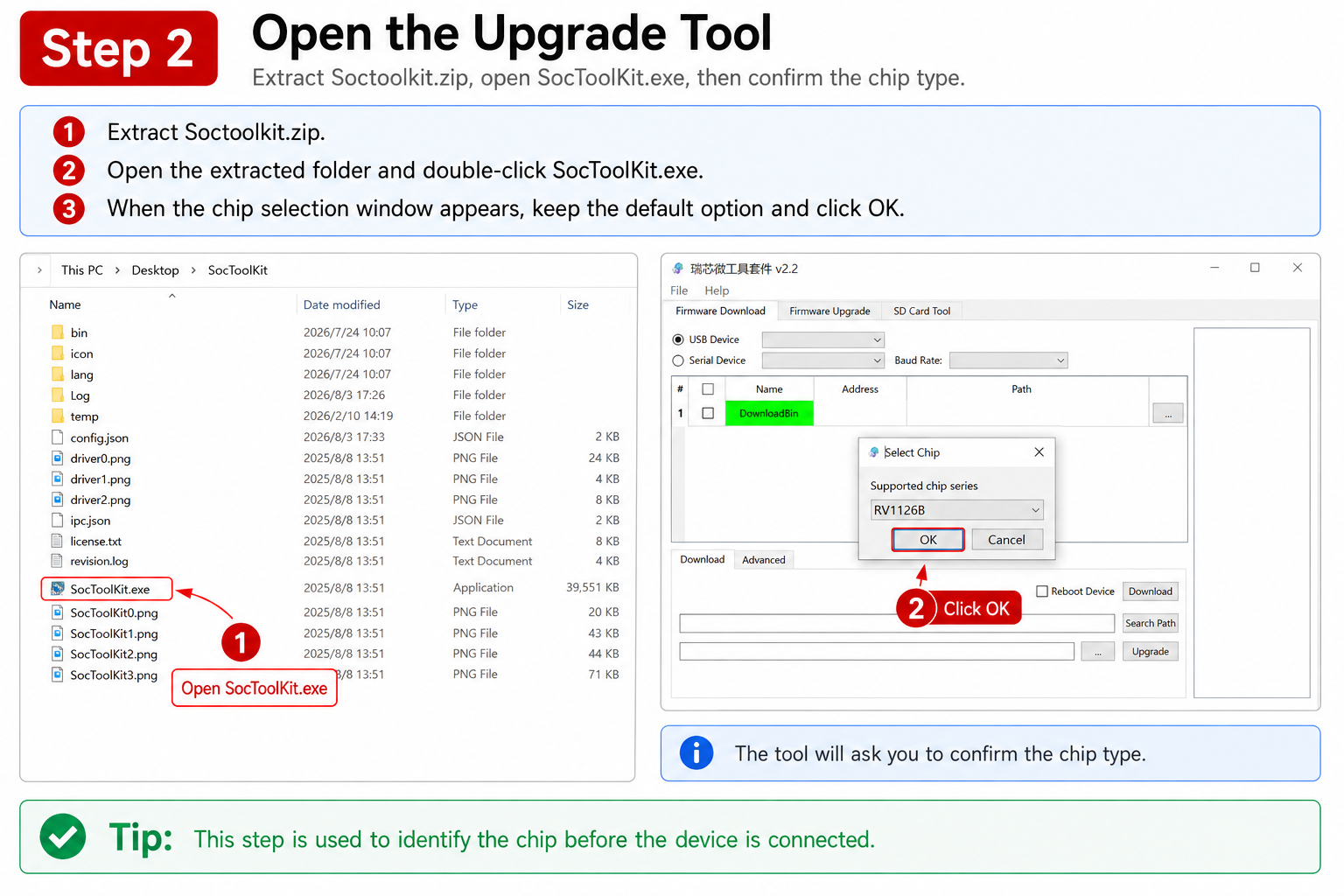Select the lower Download tab
Image resolution: width=1344 pixels, height=896 pixels.
coord(703,559)
